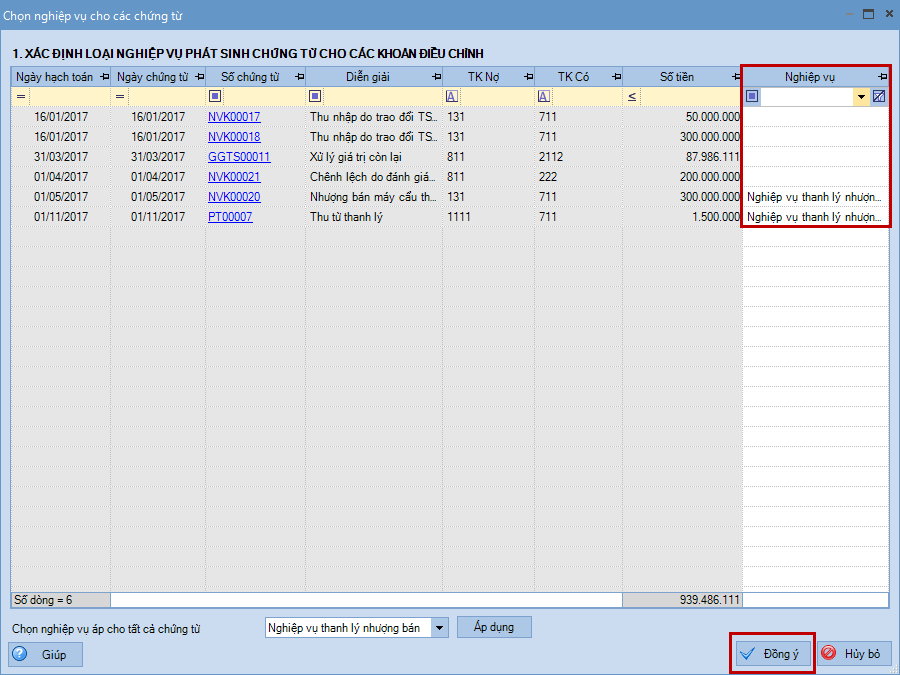Viewport: 900px width, 675px height.
Task: Click Nghiệp vụ cell for voucher NVK00021
Action: click(815, 177)
